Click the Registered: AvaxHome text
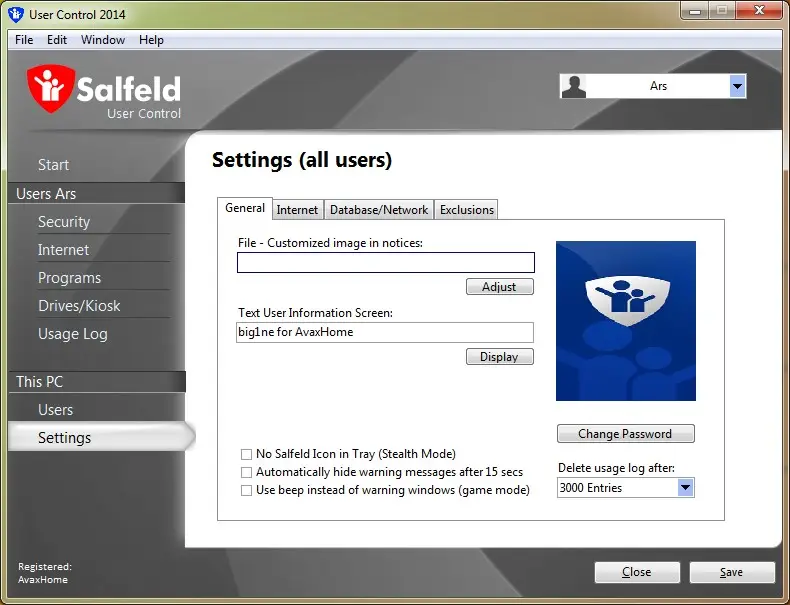 point(45,573)
